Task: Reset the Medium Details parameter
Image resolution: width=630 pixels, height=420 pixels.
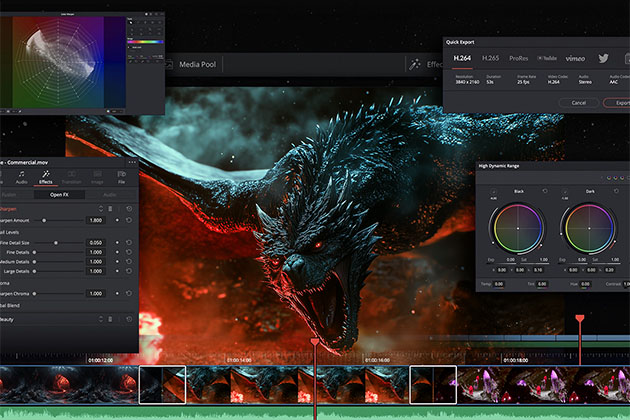Action: pos(129,262)
